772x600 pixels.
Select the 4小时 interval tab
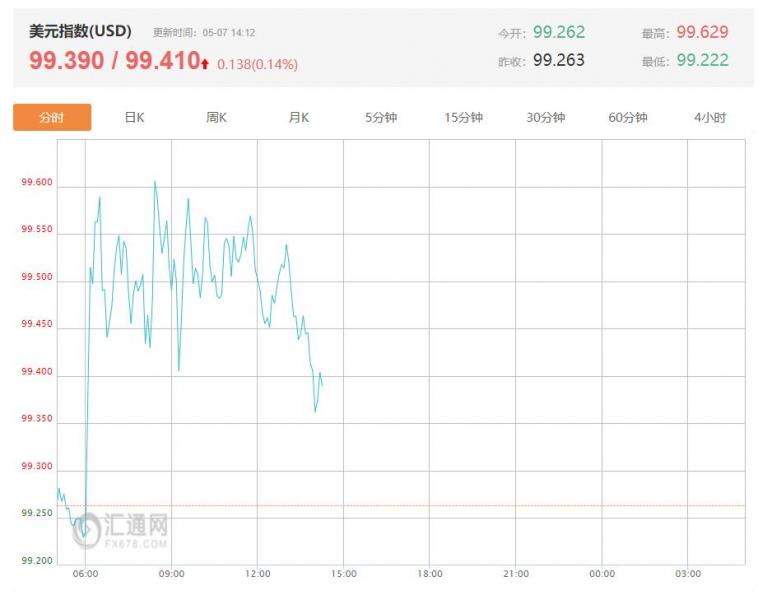[710, 118]
